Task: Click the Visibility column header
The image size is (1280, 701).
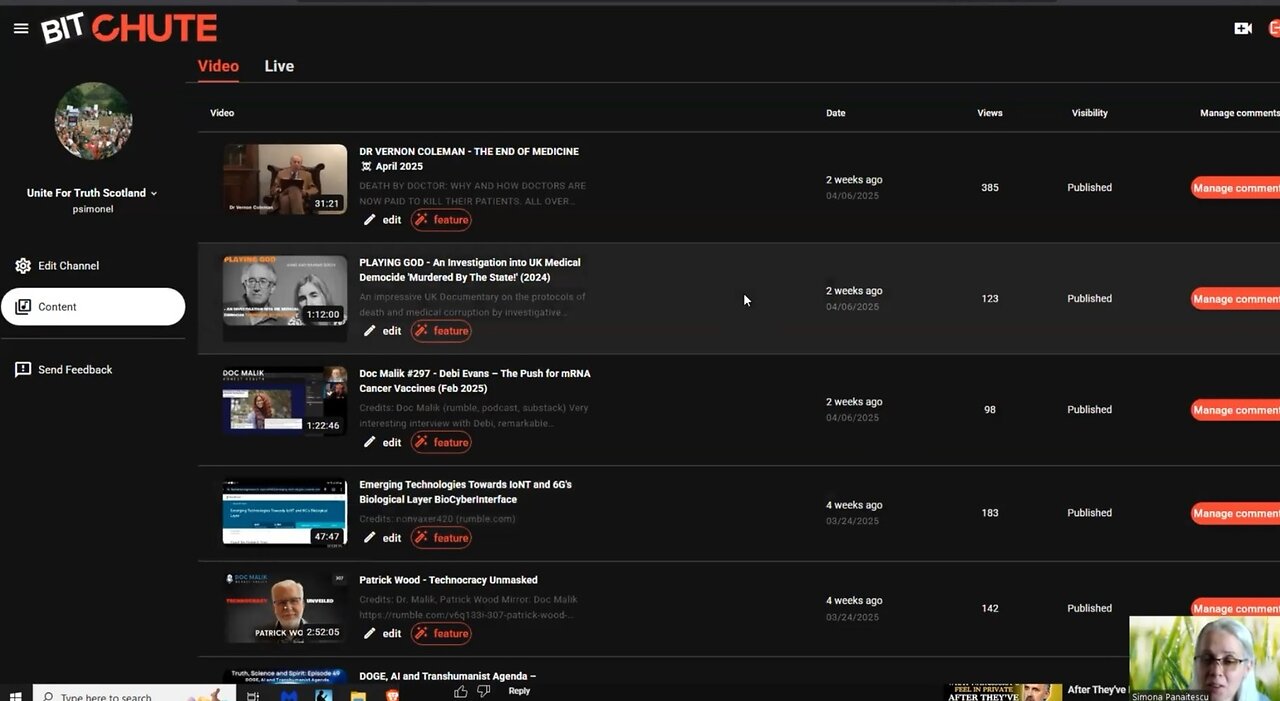Action: 1090,113
